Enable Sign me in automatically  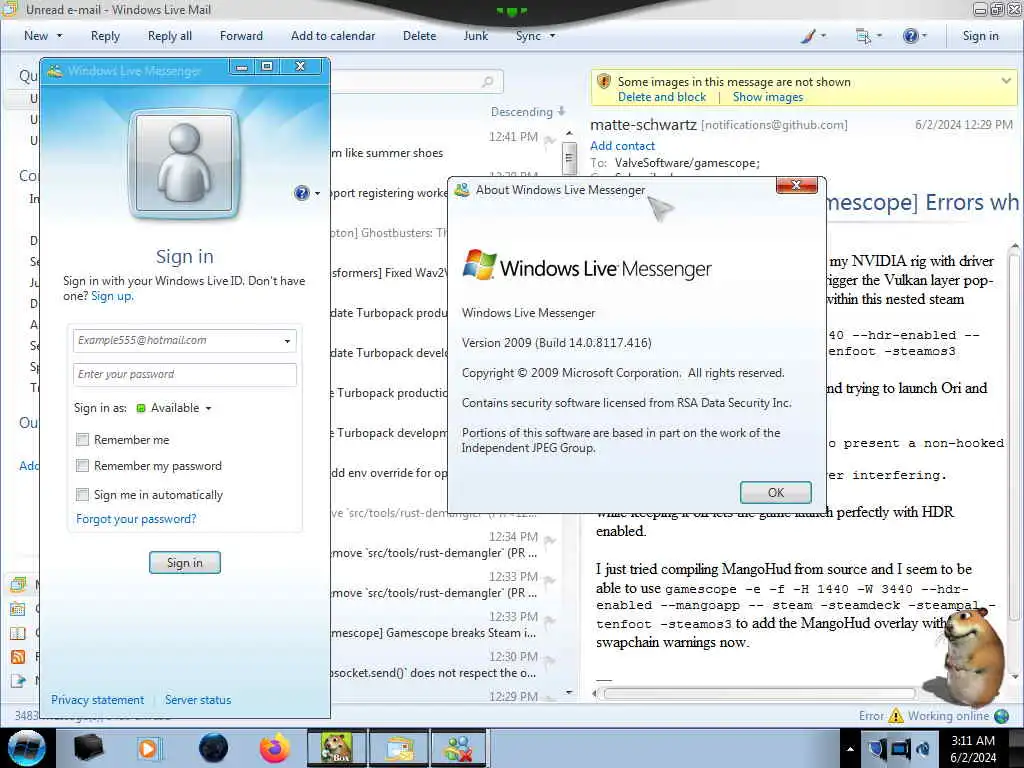click(x=82, y=494)
